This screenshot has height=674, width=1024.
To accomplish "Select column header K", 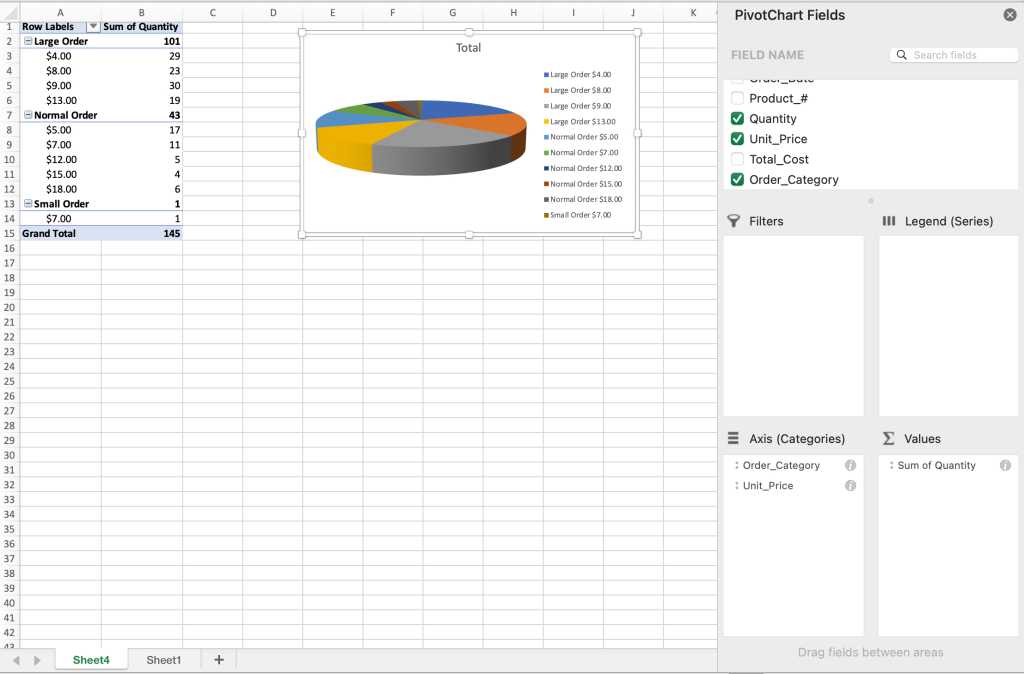I will pyautogui.click(x=693, y=12).
